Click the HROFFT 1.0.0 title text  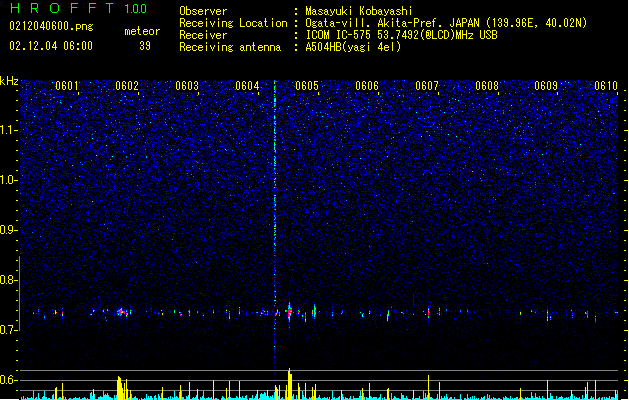point(79,8)
